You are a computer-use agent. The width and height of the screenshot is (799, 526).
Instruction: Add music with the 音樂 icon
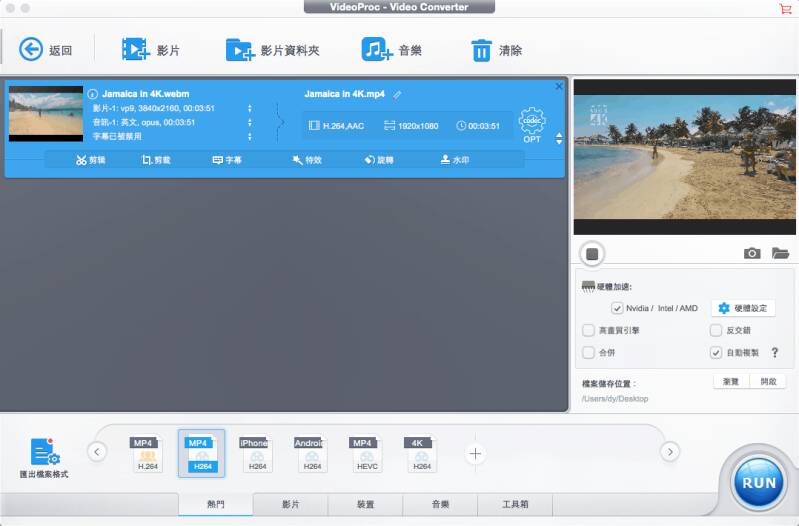[377, 49]
